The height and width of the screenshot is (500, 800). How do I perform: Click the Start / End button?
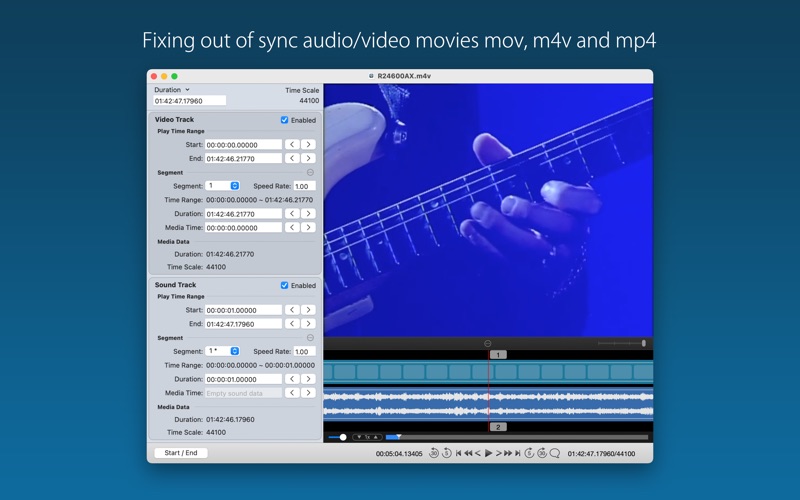tap(181, 453)
